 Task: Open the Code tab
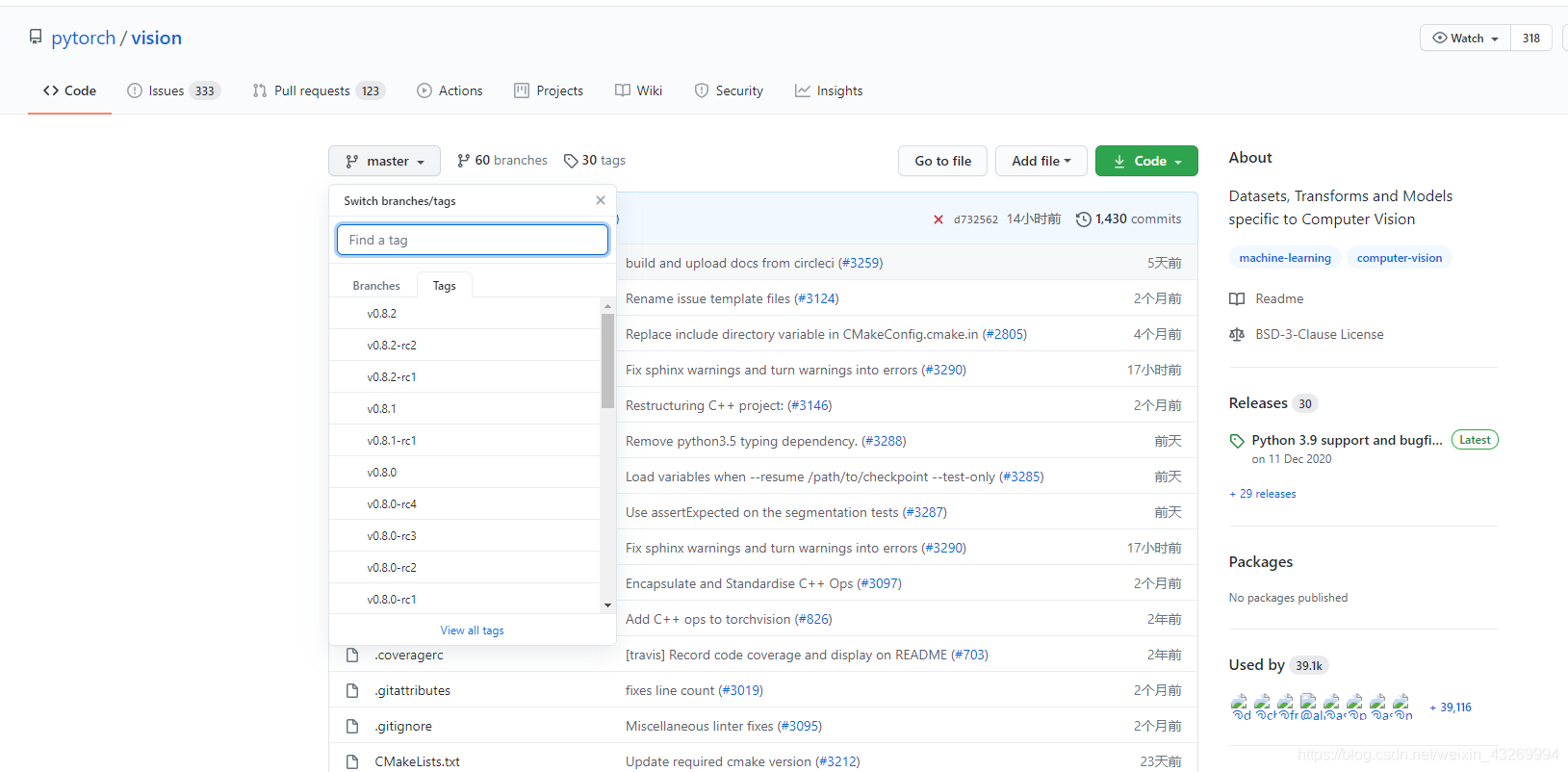pyautogui.click(x=69, y=90)
